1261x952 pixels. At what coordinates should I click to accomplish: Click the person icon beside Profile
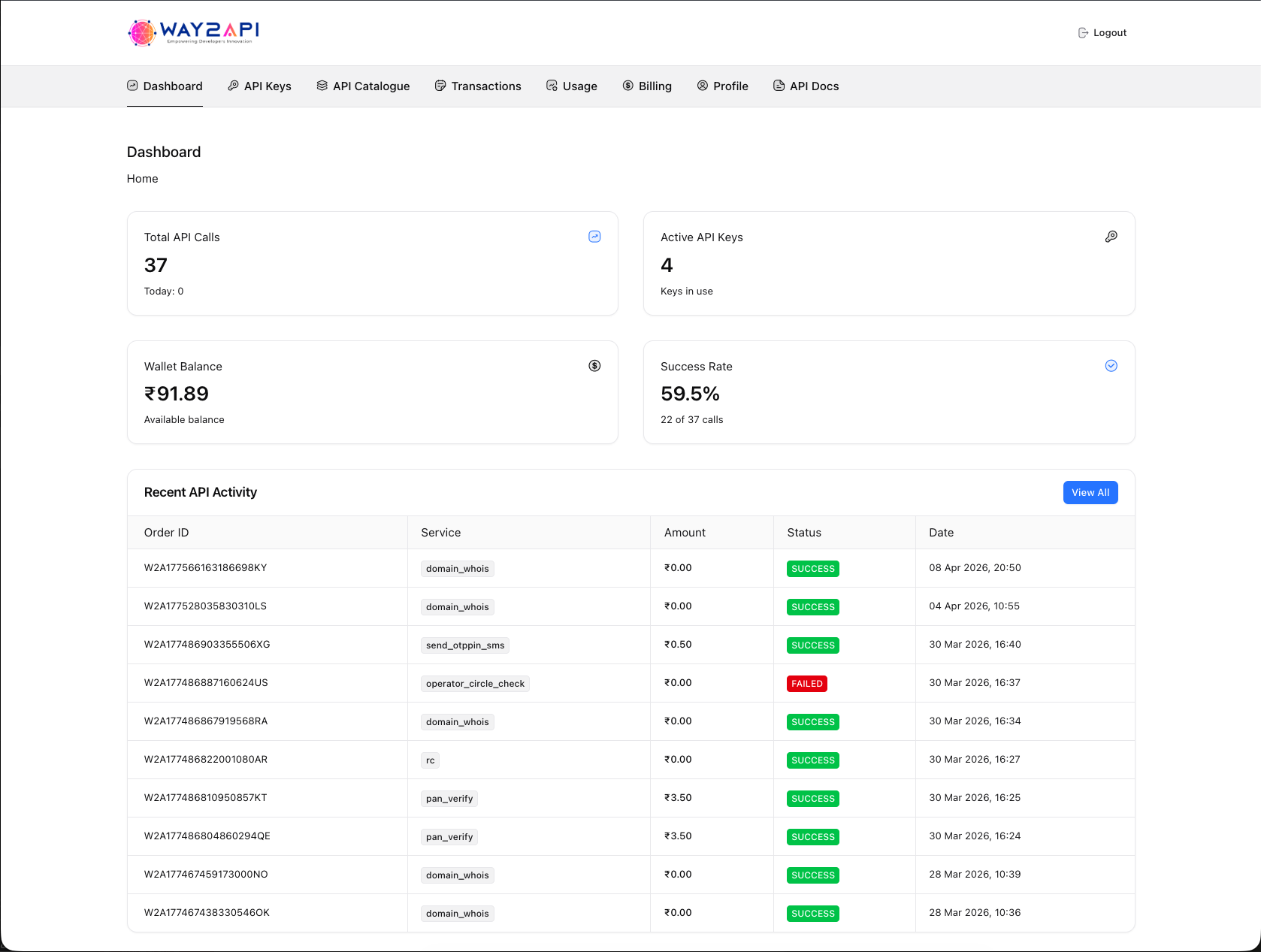[x=703, y=86]
